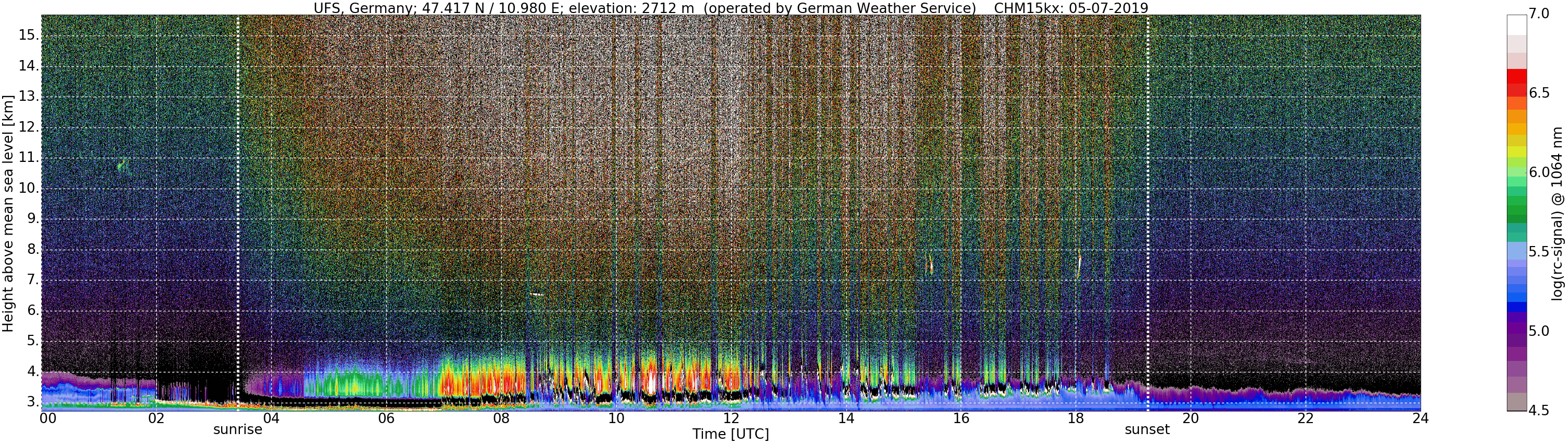Click the colorbar value '6.5'

pyautogui.click(x=1539, y=93)
